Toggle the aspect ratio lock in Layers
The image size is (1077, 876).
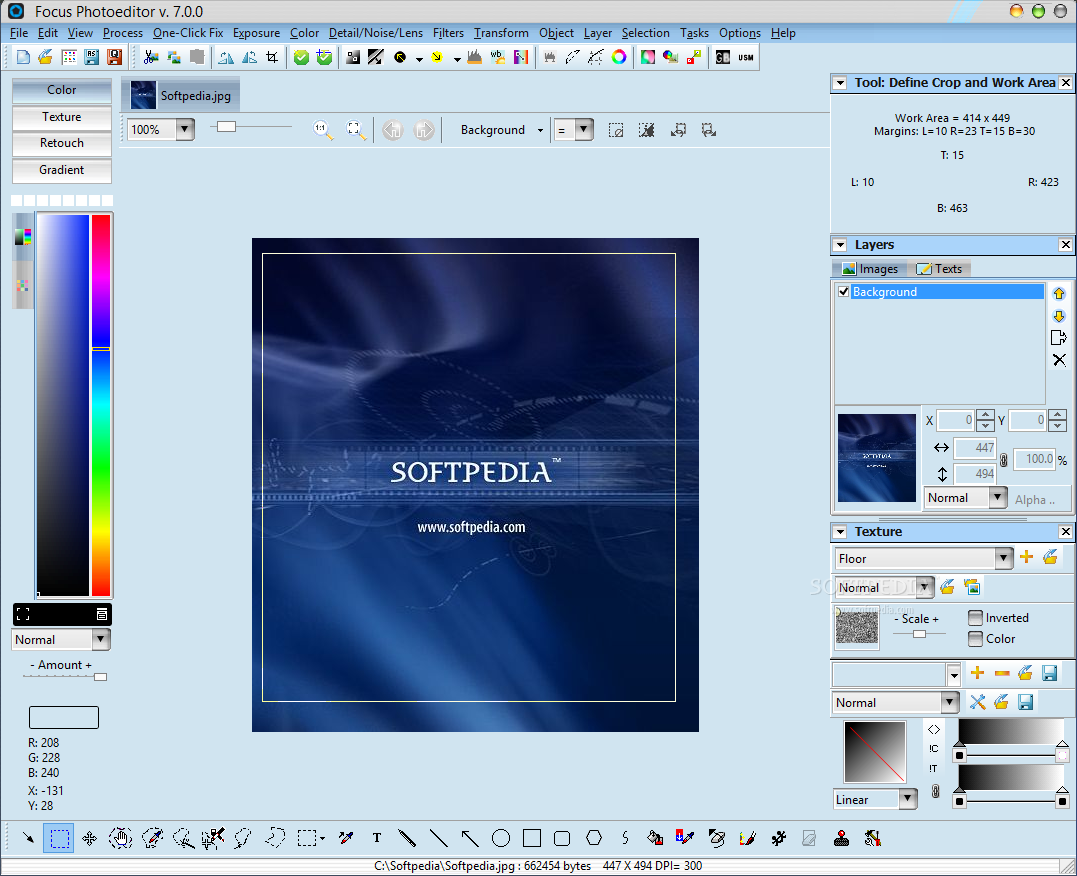pyautogui.click(x=1004, y=460)
